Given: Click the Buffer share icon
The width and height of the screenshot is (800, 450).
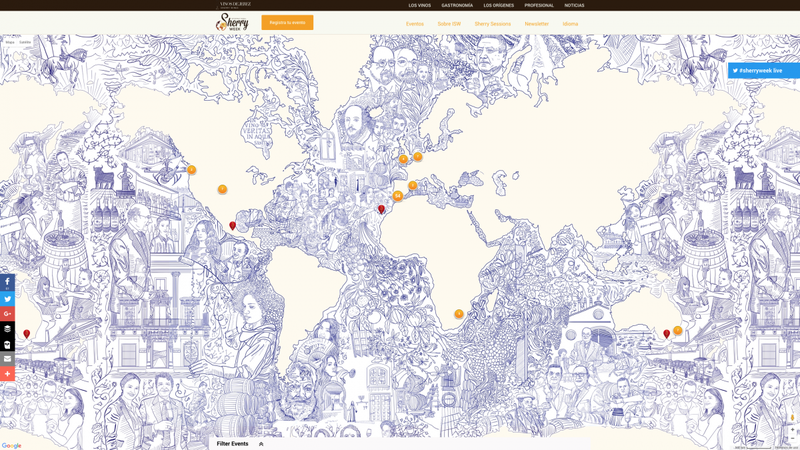Looking at the screenshot, I should click(7, 329).
